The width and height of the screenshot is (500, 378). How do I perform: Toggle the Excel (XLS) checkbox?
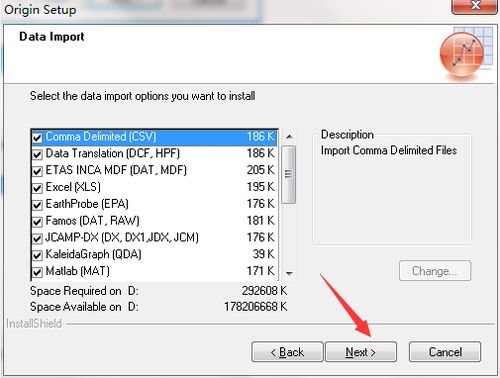[37, 188]
